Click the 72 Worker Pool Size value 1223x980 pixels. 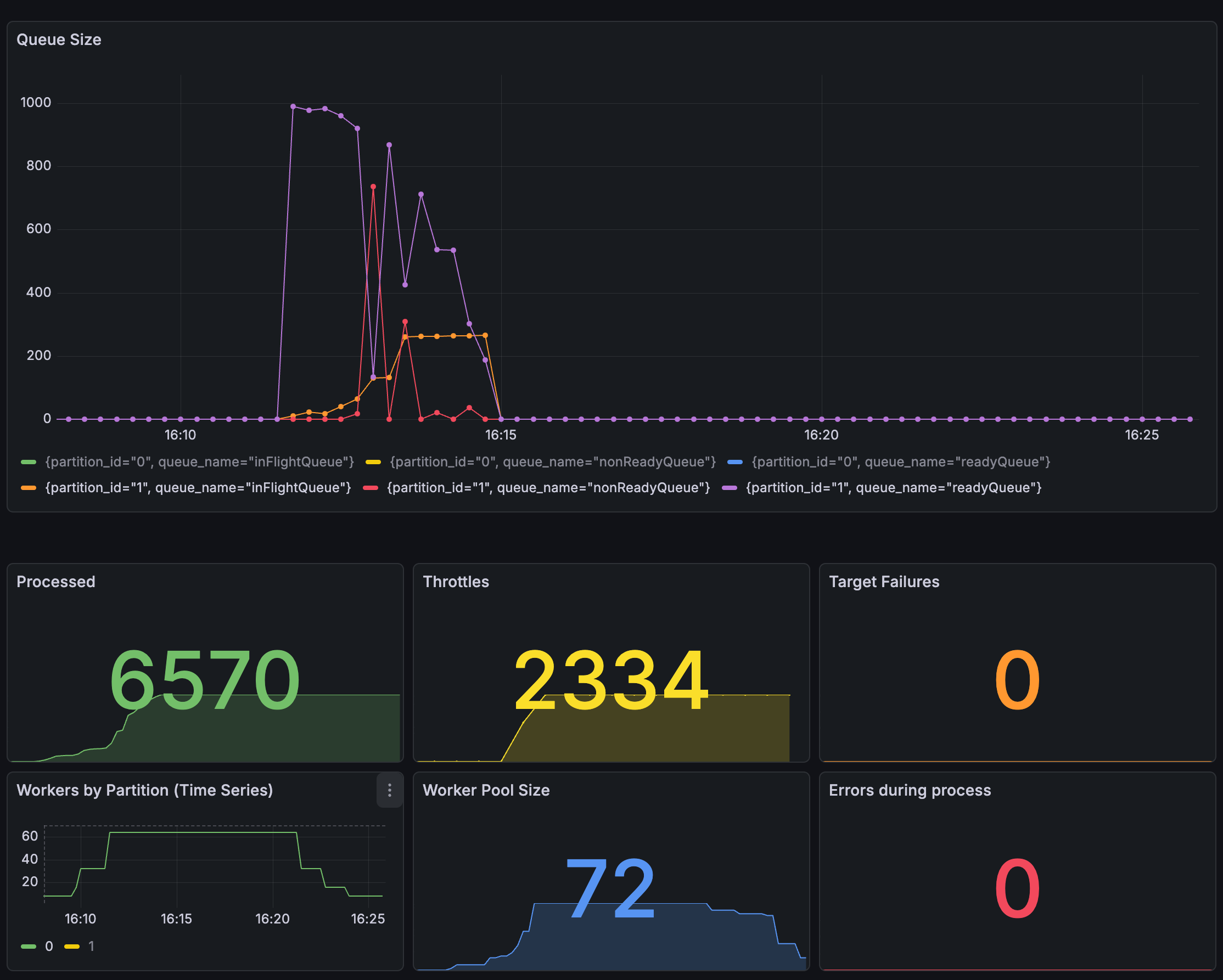tap(610, 888)
